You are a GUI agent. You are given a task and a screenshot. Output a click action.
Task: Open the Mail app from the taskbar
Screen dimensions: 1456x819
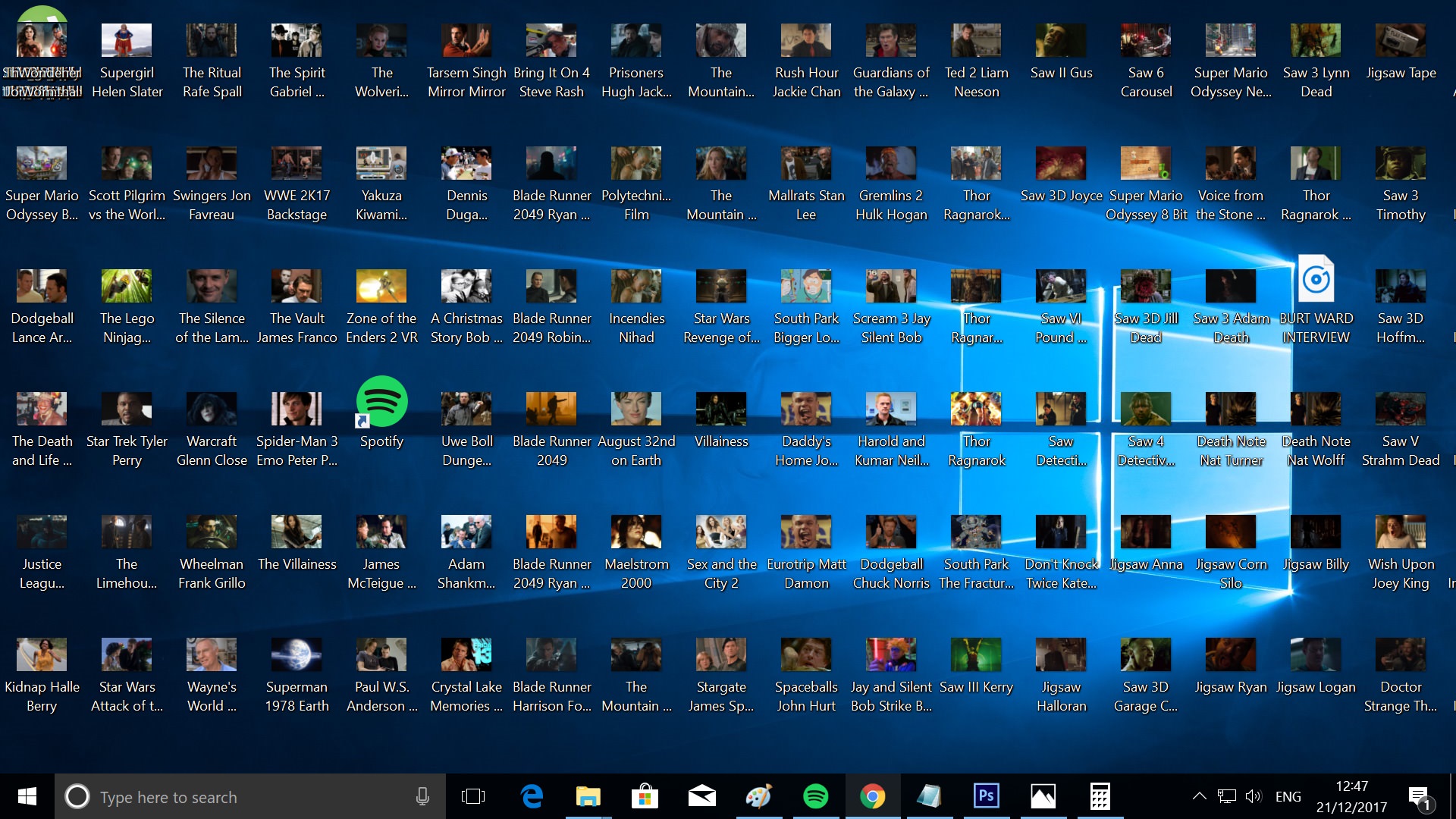(x=701, y=796)
